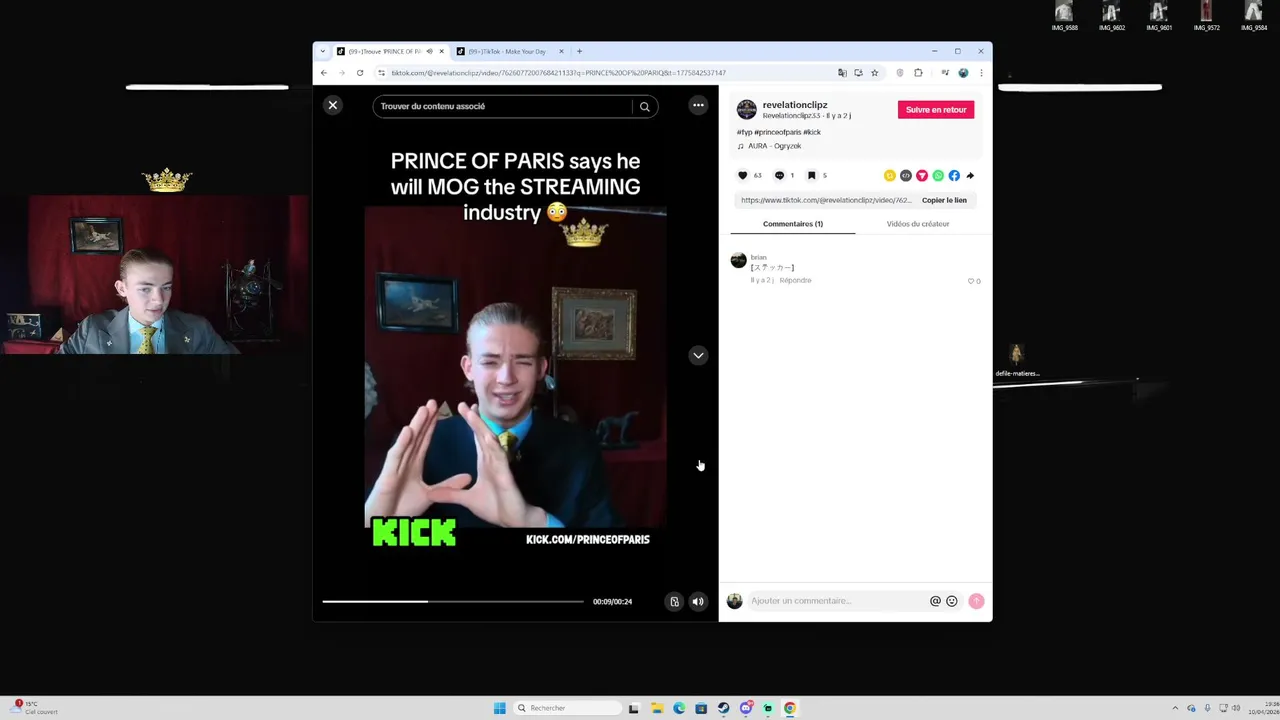Switch to the 'Commentaires (1)' tab
The width and height of the screenshot is (1280, 720).
tap(793, 224)
